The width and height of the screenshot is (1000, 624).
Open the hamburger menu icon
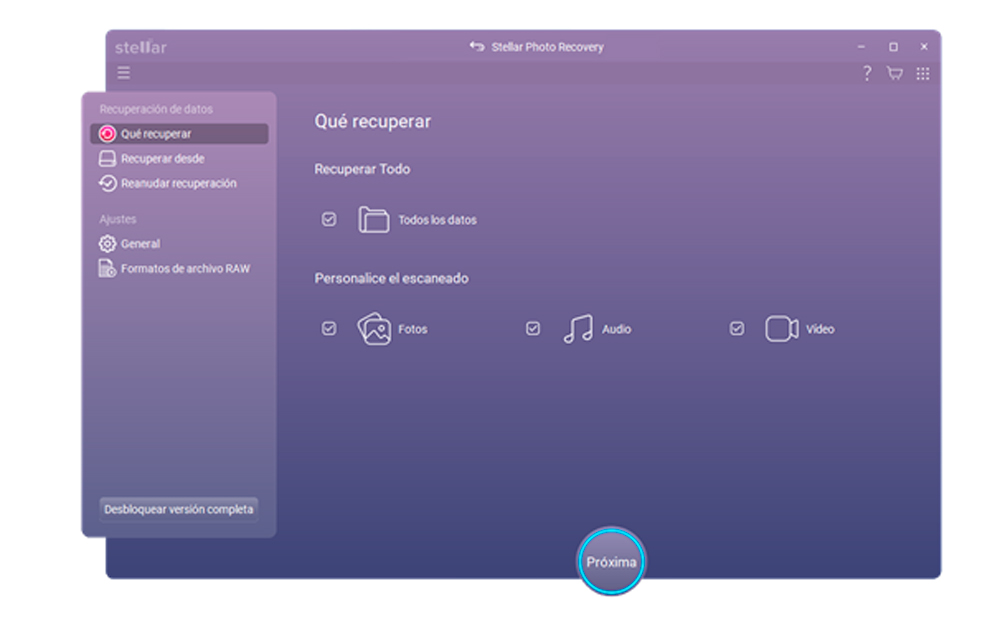[x=124, y=73]
